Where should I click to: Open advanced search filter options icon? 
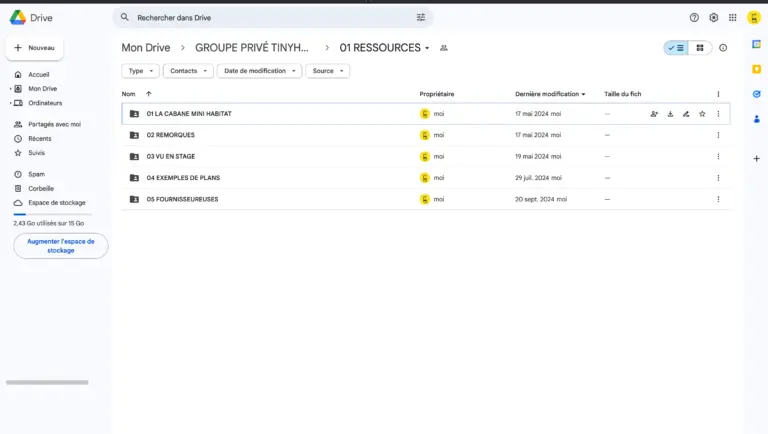421,17
